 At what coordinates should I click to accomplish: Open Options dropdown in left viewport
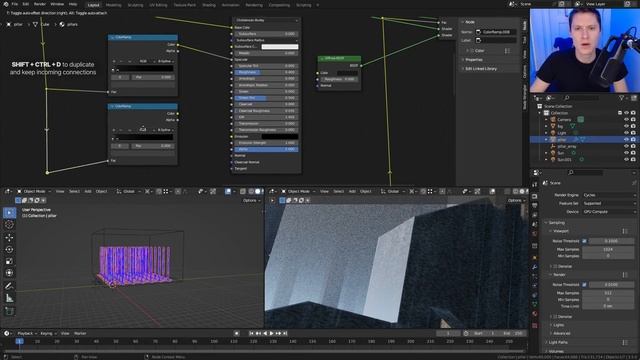click(x=251, y=200)
